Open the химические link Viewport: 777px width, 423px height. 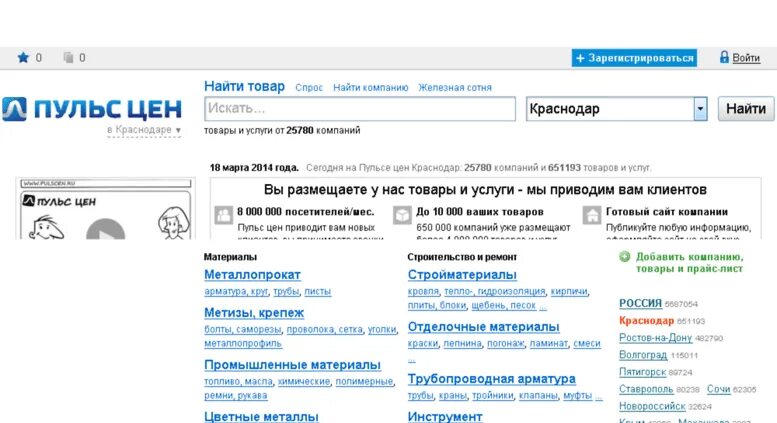click(x=304, y=381)
